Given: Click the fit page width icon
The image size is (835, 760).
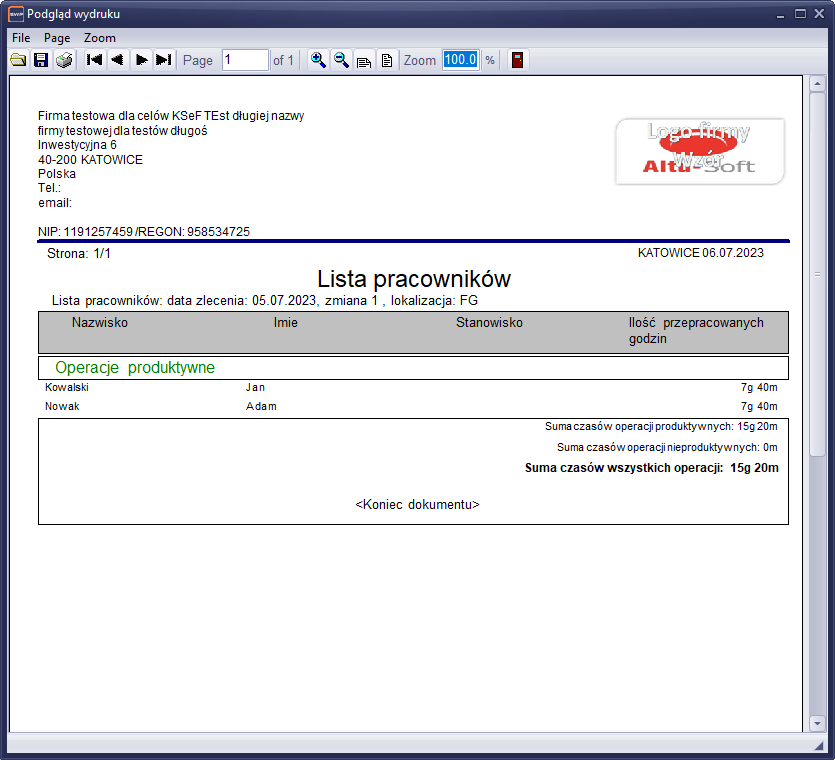Looking at the screenshot, I should [x=364, y=60].
